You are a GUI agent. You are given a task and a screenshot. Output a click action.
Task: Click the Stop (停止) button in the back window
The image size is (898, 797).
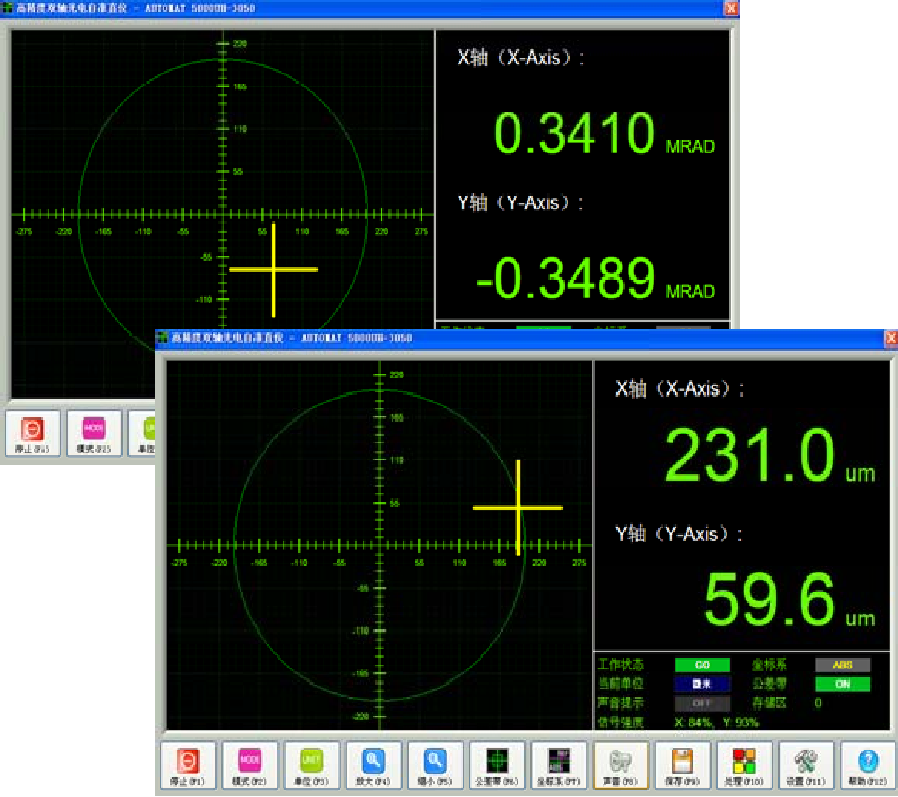(33, 434)
